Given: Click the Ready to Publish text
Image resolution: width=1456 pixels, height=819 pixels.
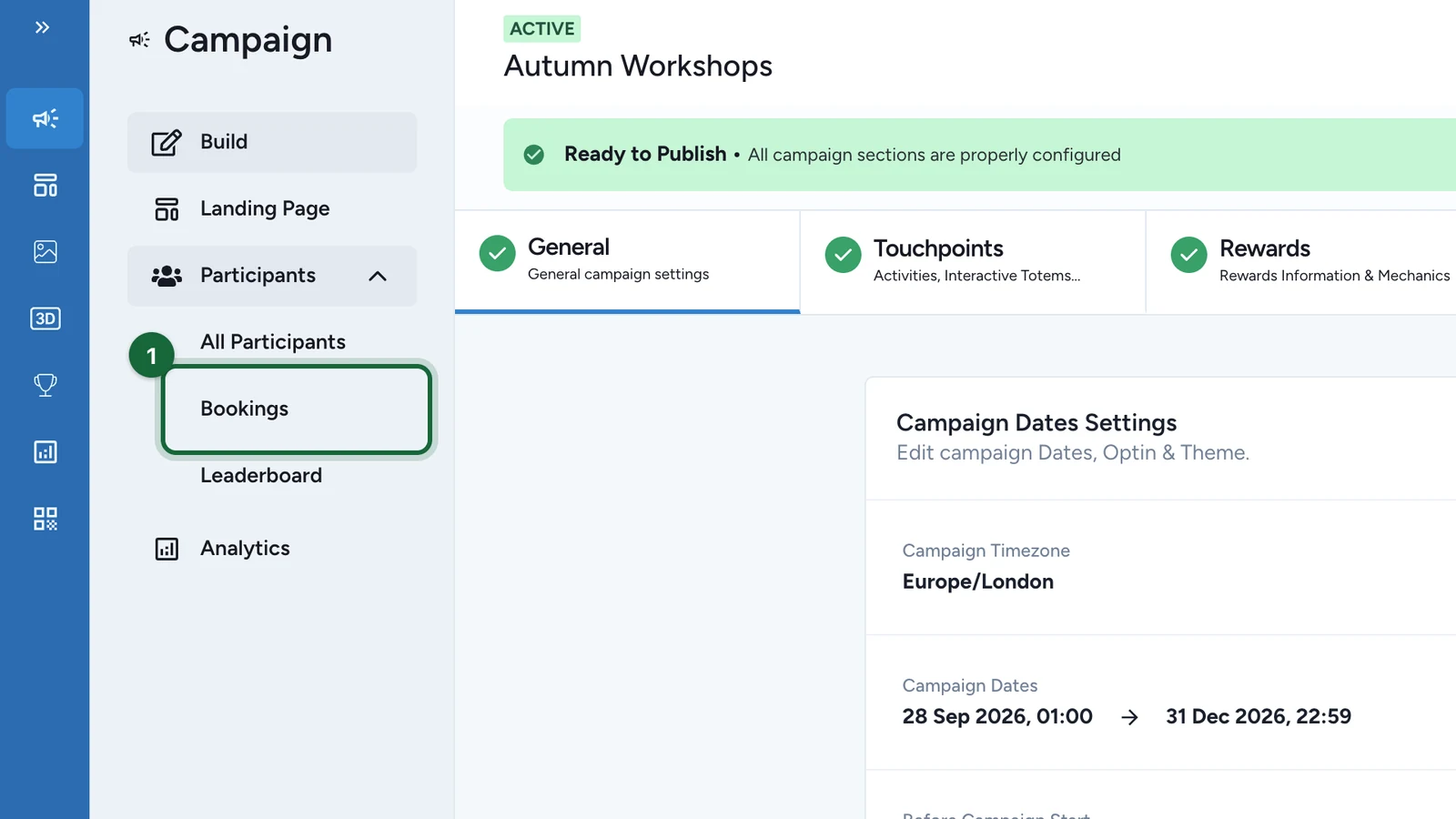Looking at the screenshot, I should [645, 155].
